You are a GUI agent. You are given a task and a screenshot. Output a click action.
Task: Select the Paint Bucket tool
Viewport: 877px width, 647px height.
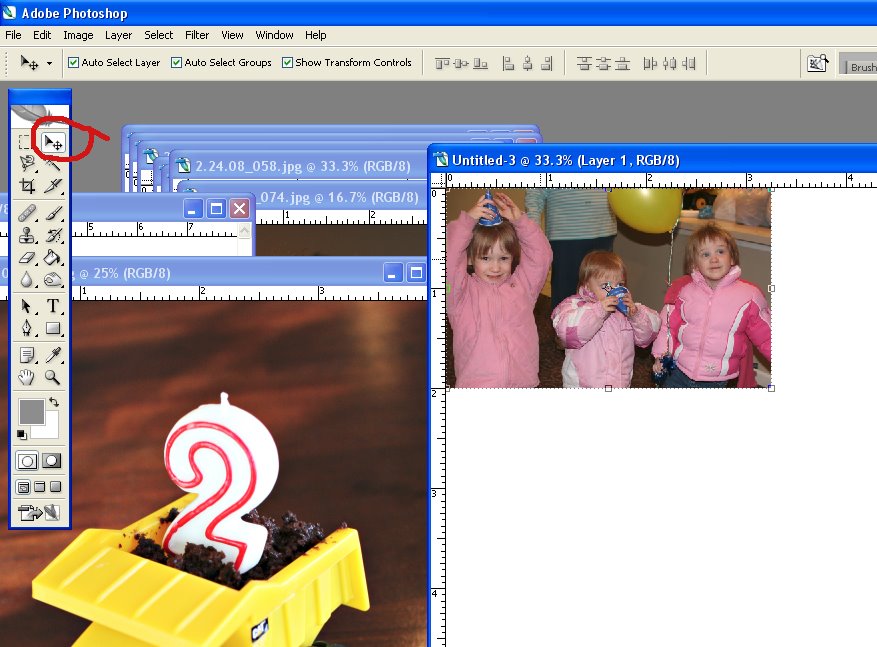[x=53, y=258]
